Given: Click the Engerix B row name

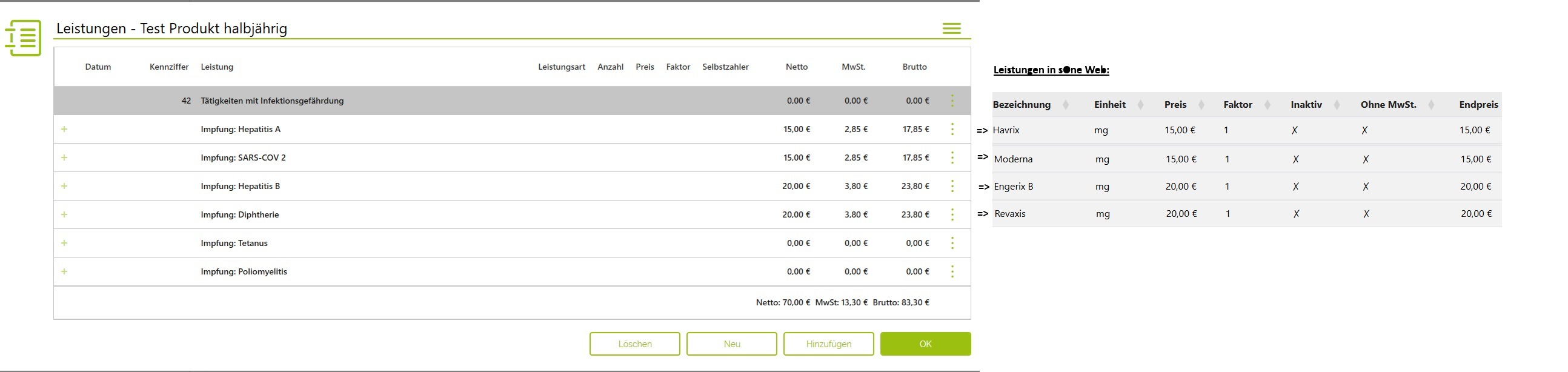Looking at the screenshot, I should [x=1014, y=187].
